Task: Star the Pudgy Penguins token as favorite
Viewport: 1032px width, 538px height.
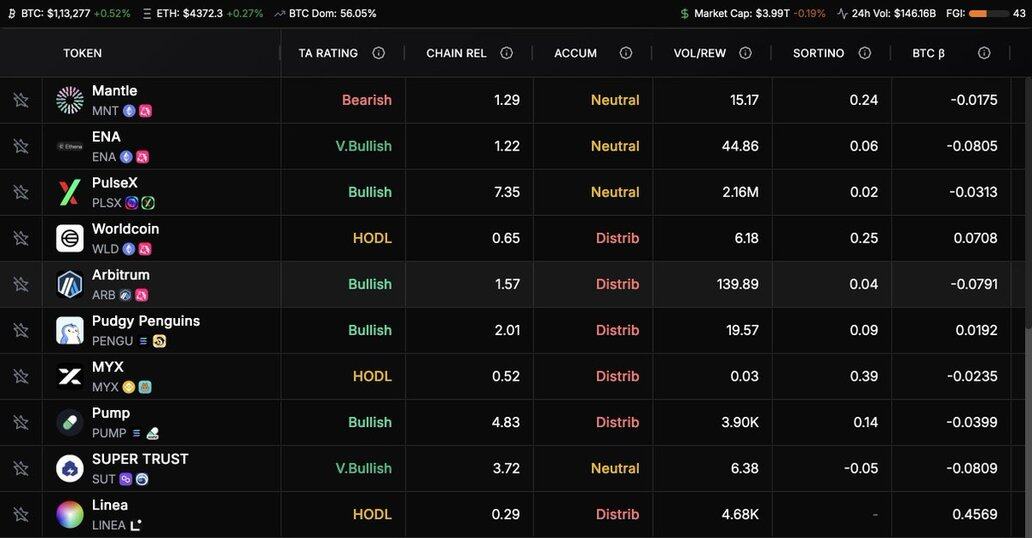Action: [21, 331]
